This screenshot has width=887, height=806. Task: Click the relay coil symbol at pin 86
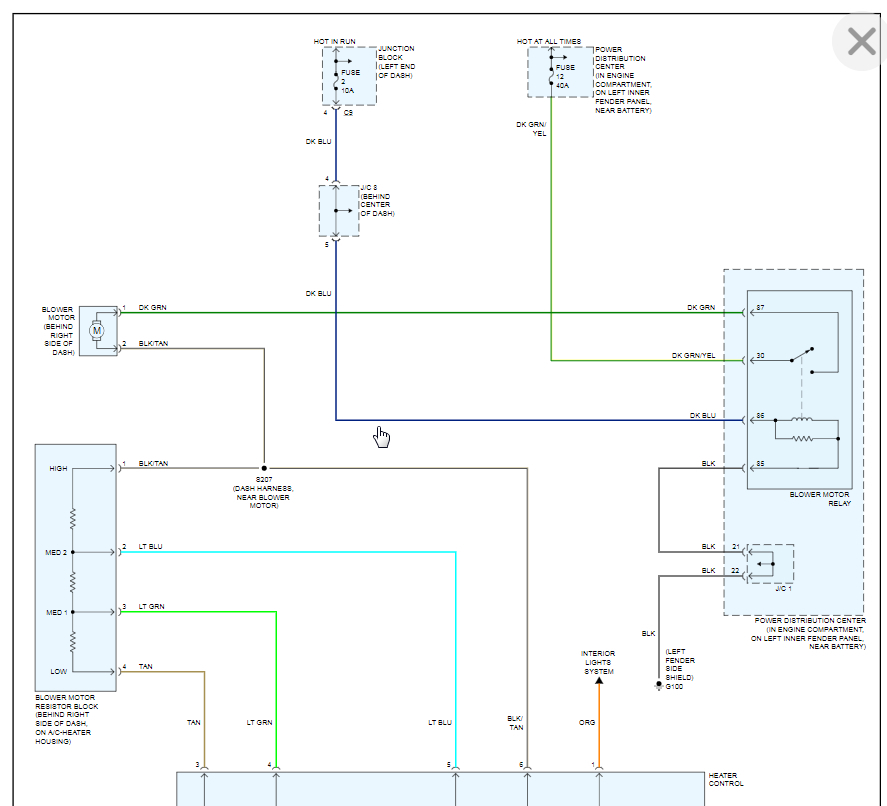802,419
